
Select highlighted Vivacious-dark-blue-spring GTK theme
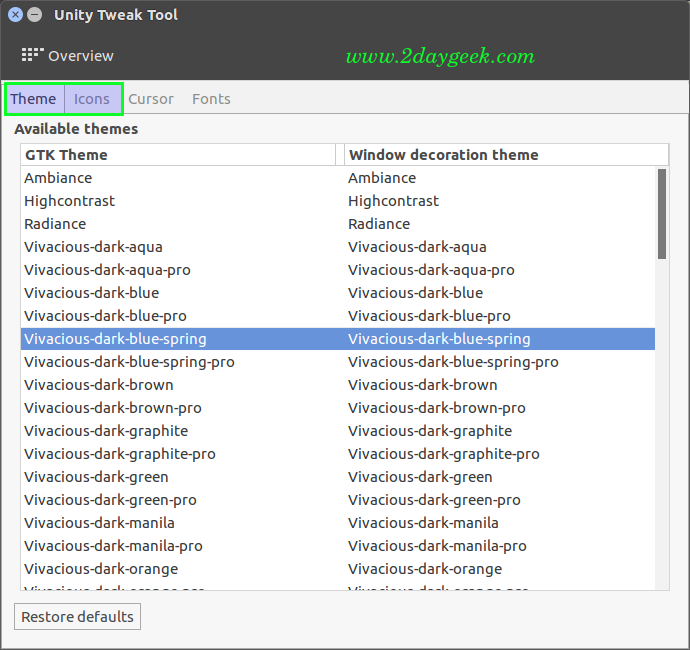coord(115,339)
